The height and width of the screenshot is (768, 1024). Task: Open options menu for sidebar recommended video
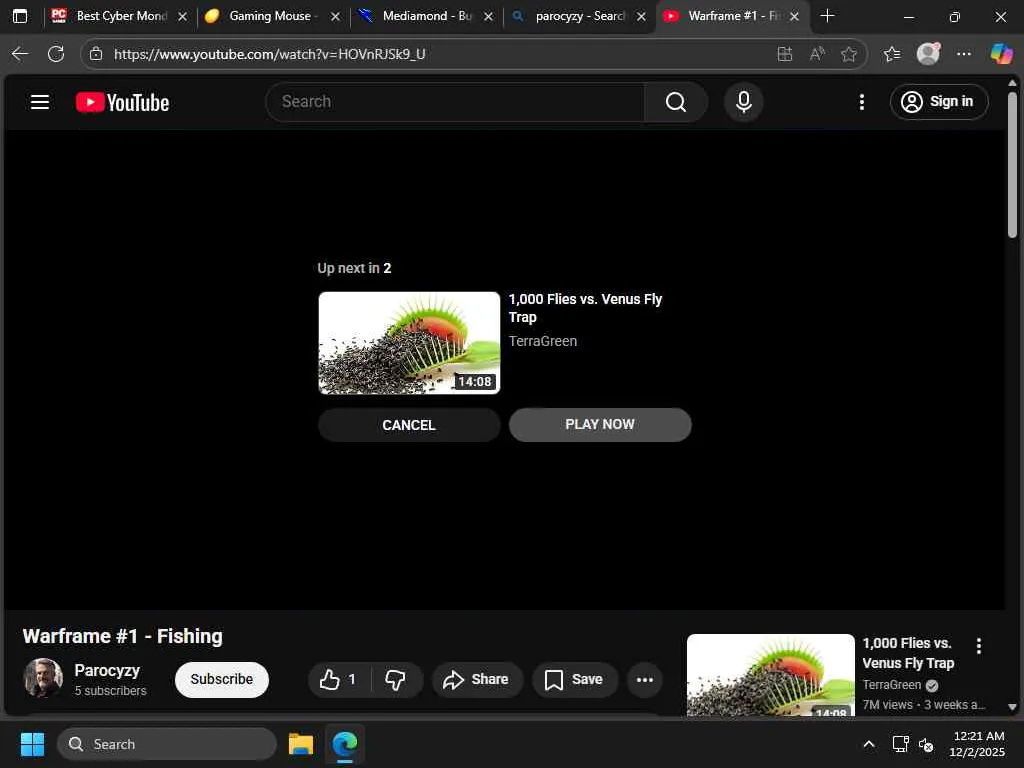[978, 646]
